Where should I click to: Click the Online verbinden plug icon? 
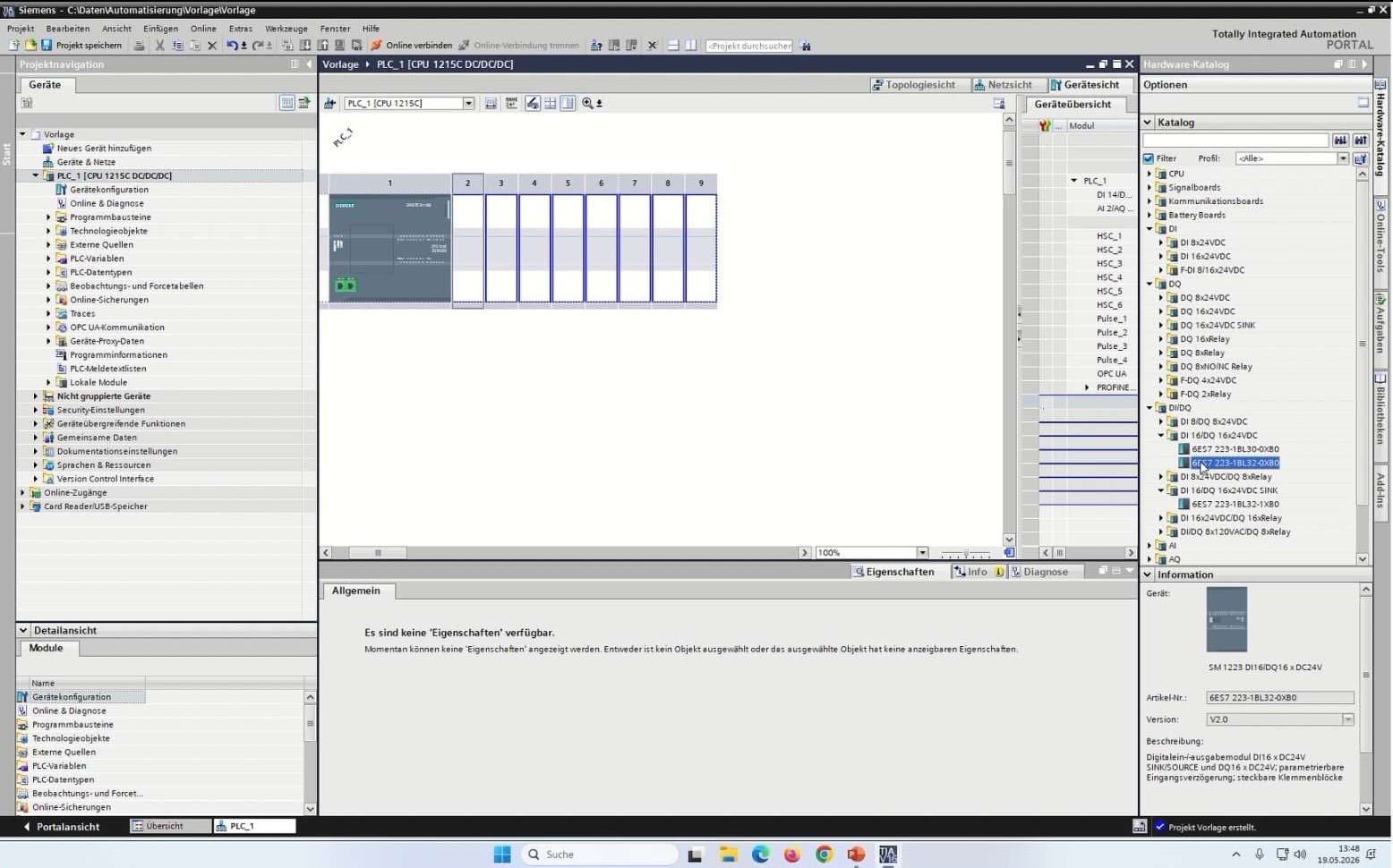[376, 45]
